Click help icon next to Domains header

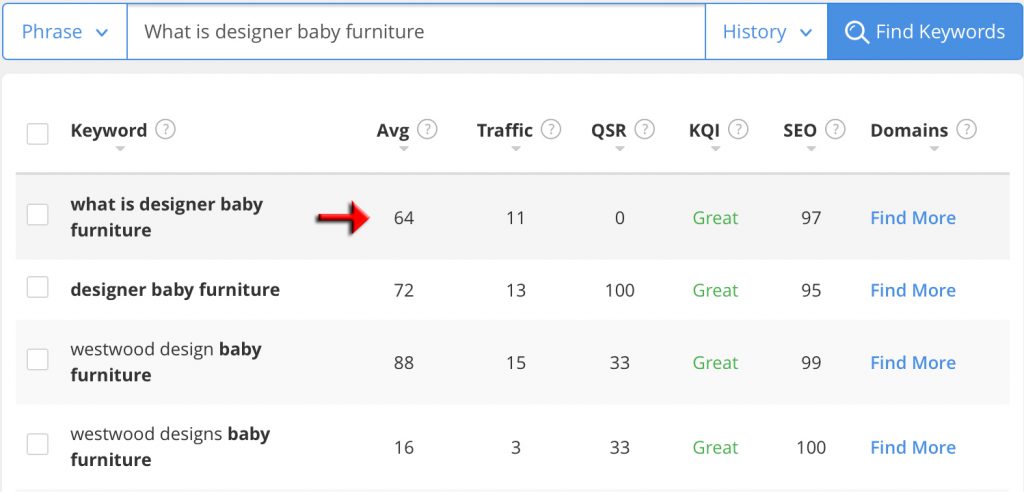click(x=967, y=129)
